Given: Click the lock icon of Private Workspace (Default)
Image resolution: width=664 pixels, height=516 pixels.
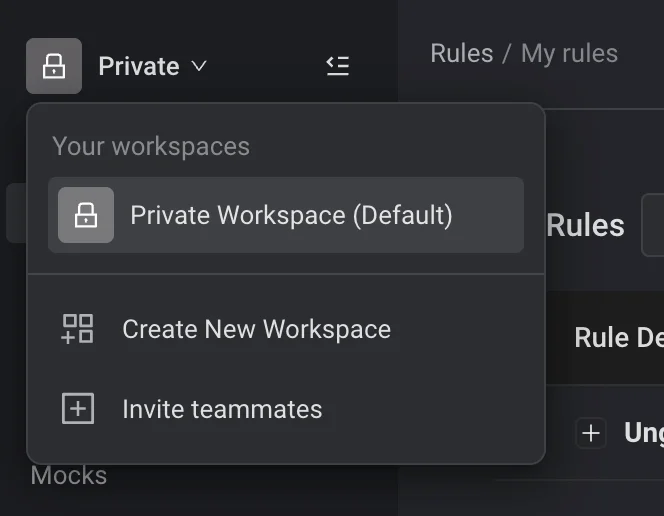Looking at the screenshot, I should 86,215.
